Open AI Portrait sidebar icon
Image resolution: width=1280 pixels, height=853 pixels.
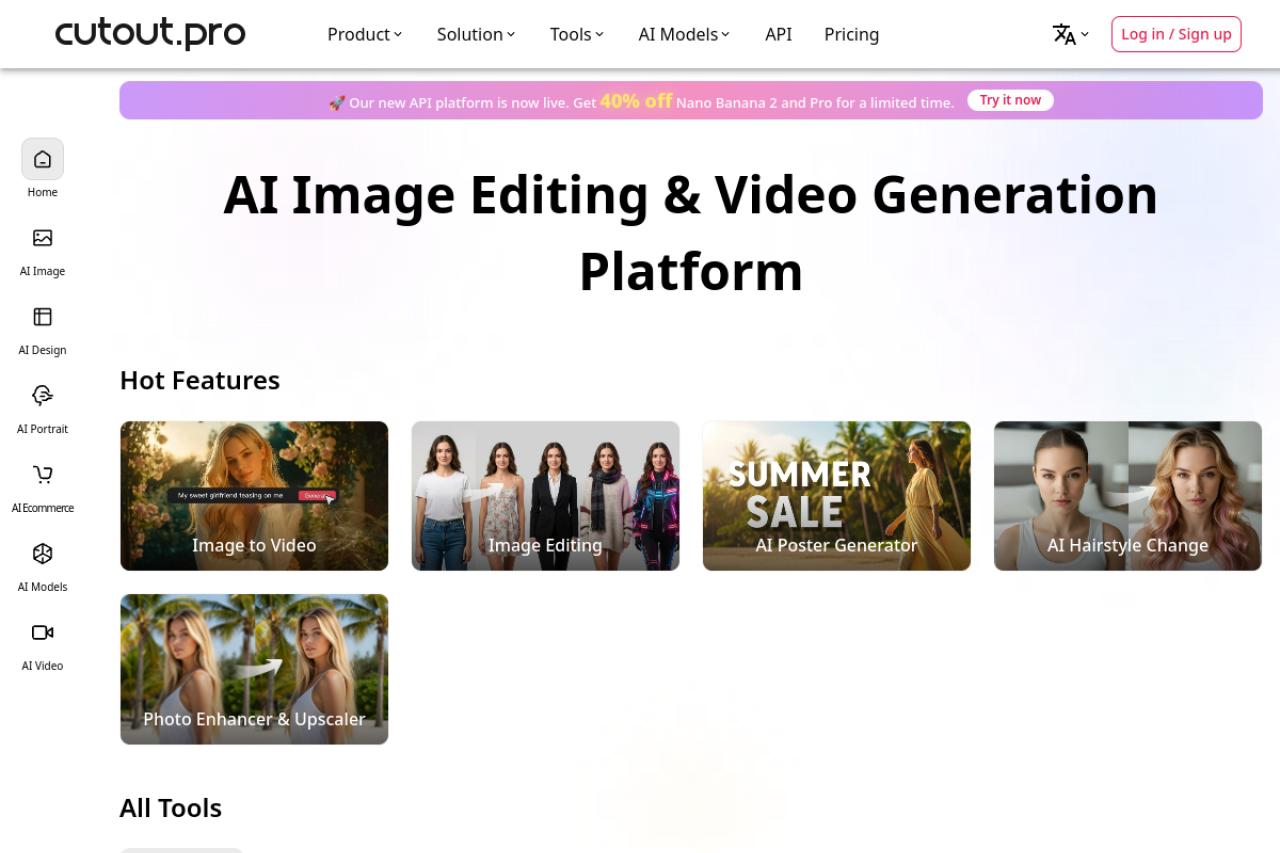click(x=42, y=396)
